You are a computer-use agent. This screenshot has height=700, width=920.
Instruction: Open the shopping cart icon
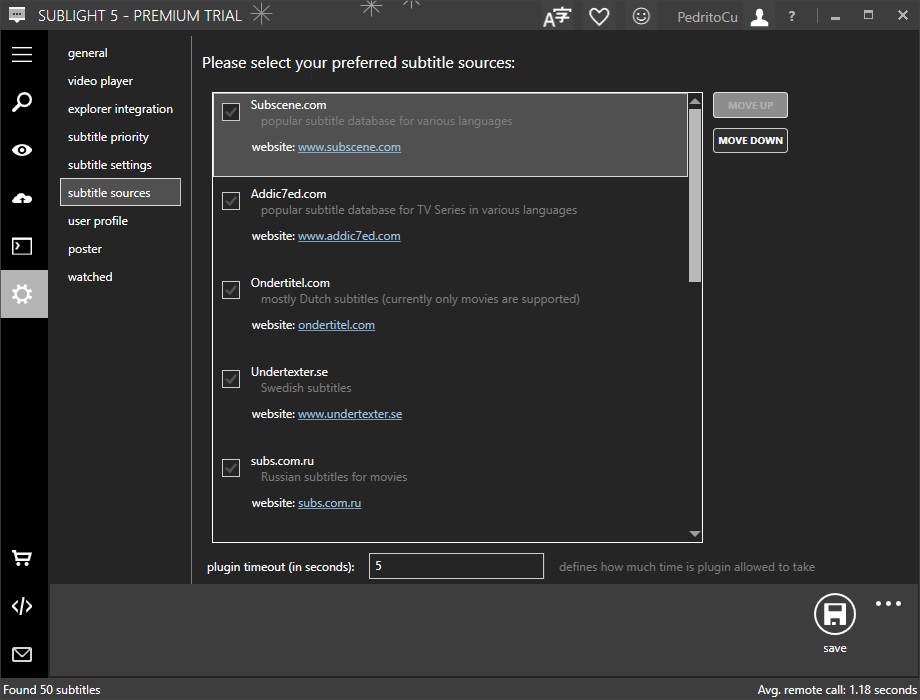click(22, 557)
